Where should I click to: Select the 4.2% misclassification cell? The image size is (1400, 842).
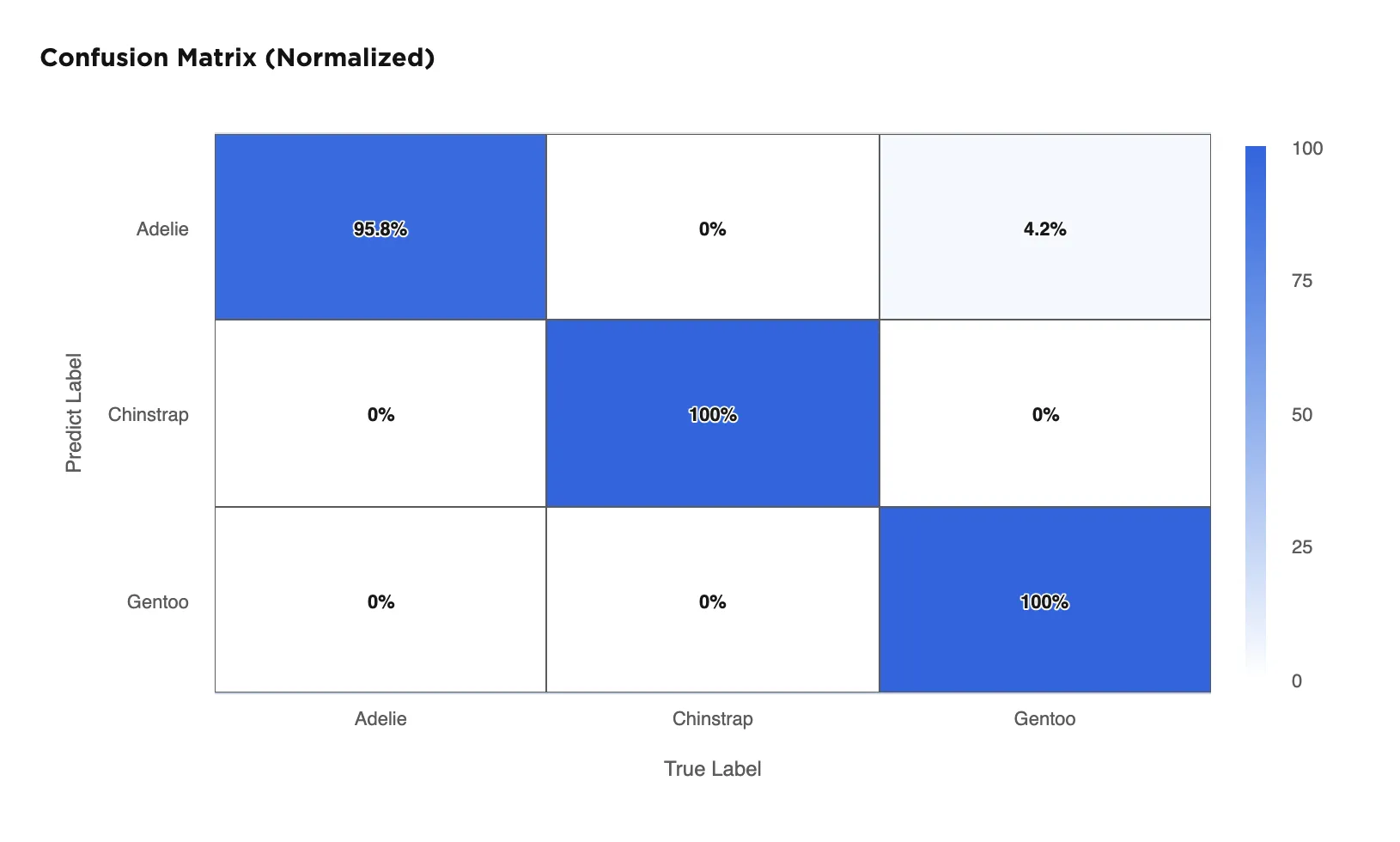tap(1044, 228)
